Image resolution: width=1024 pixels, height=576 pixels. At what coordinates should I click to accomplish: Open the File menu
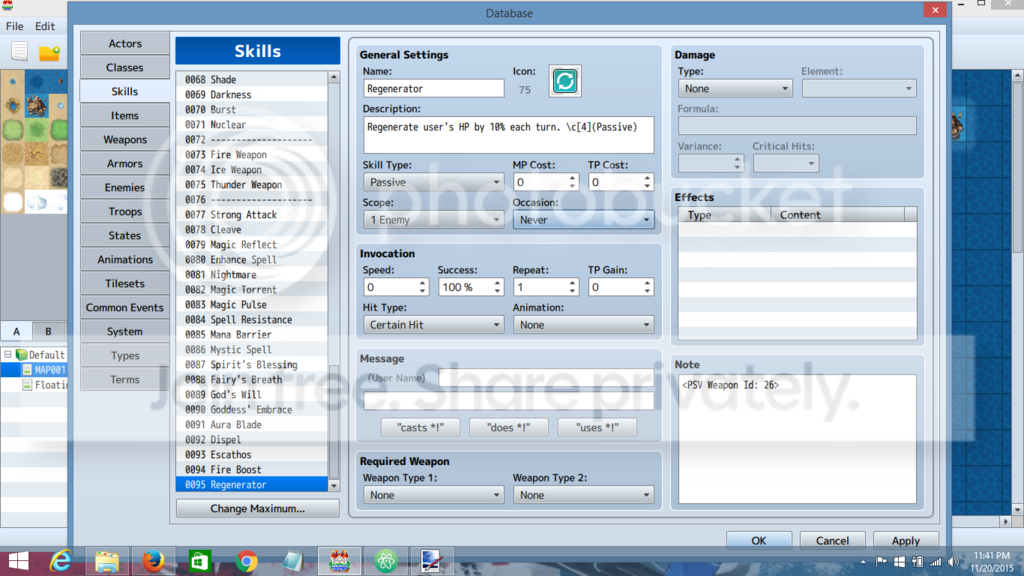(x=14, y=26)
